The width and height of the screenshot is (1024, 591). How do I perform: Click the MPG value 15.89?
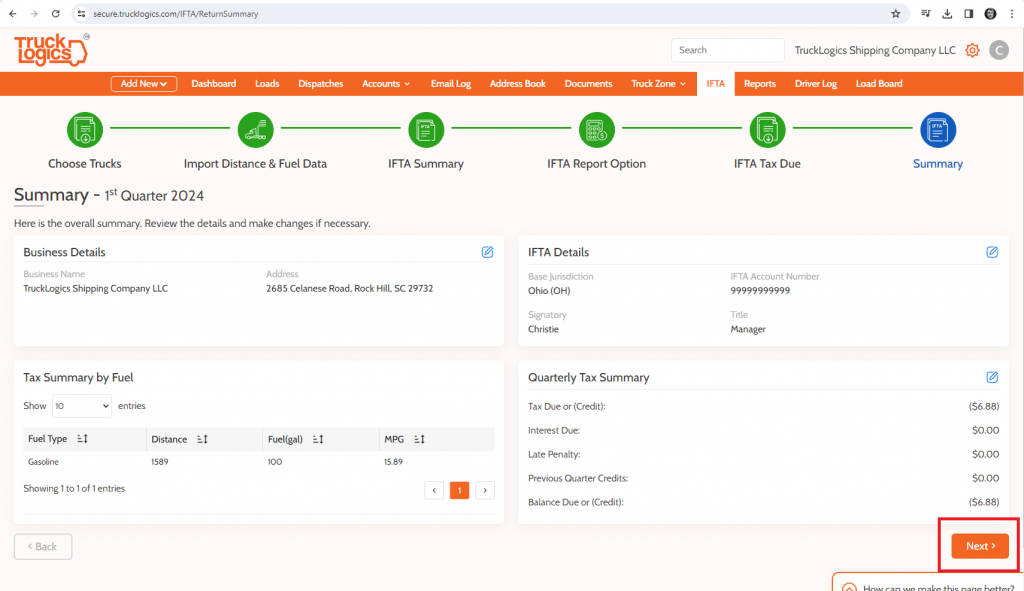coord(393,462)
